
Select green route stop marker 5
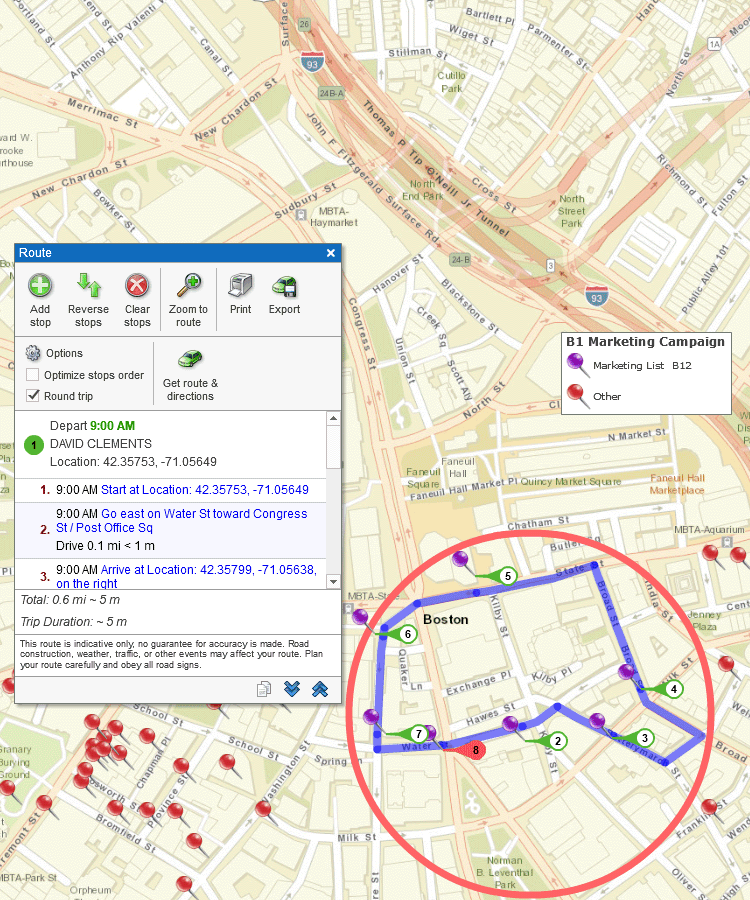[x=507, y=576]
